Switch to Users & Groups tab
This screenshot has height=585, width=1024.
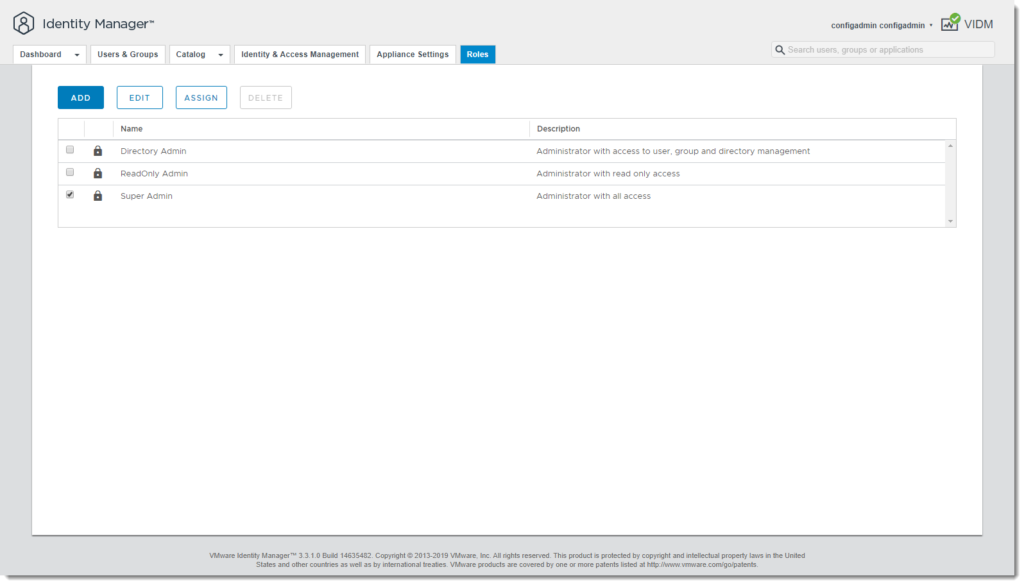coord(128,54)
